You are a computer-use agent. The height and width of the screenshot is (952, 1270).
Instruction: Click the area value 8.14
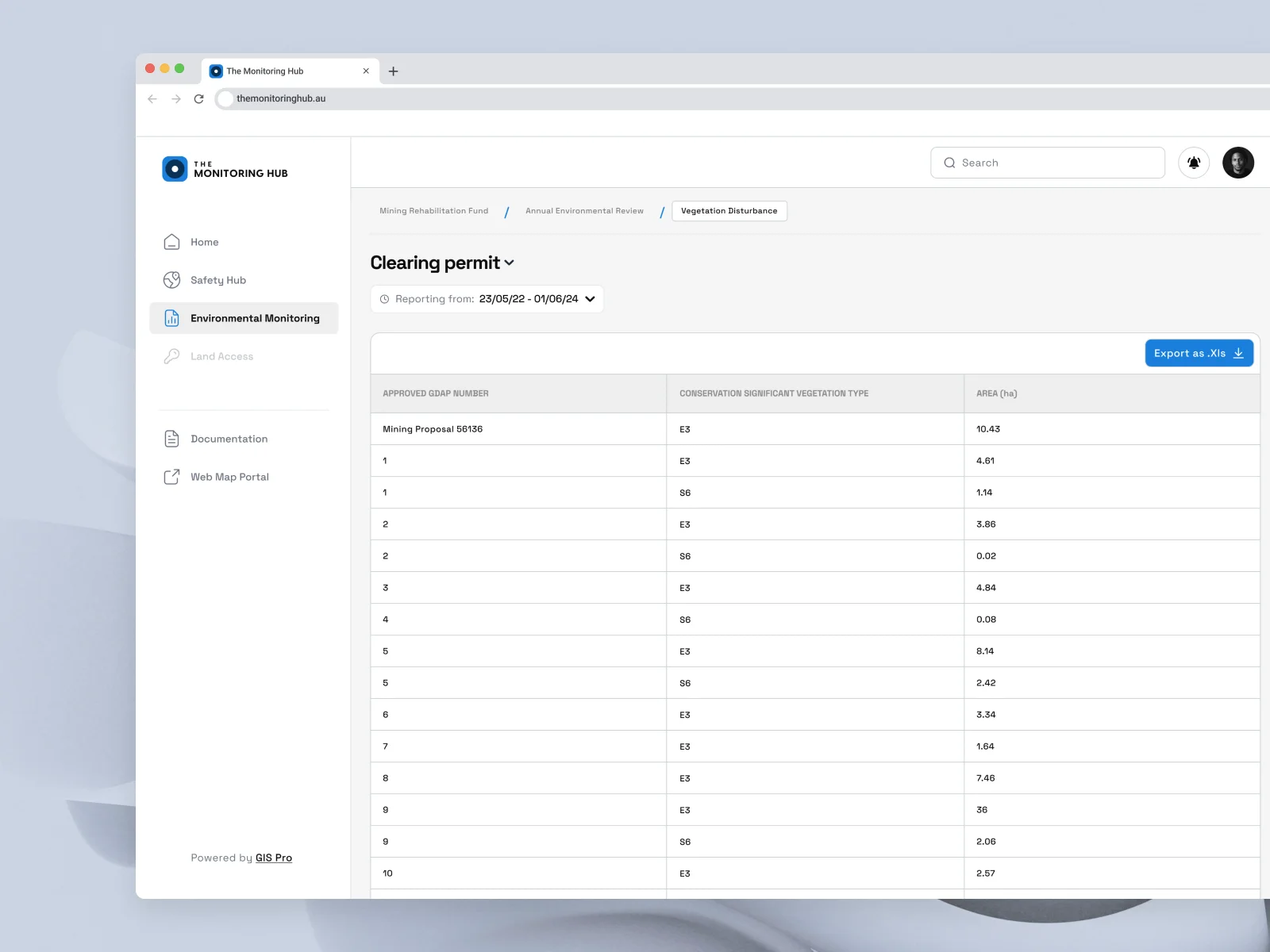coord(985,651)
